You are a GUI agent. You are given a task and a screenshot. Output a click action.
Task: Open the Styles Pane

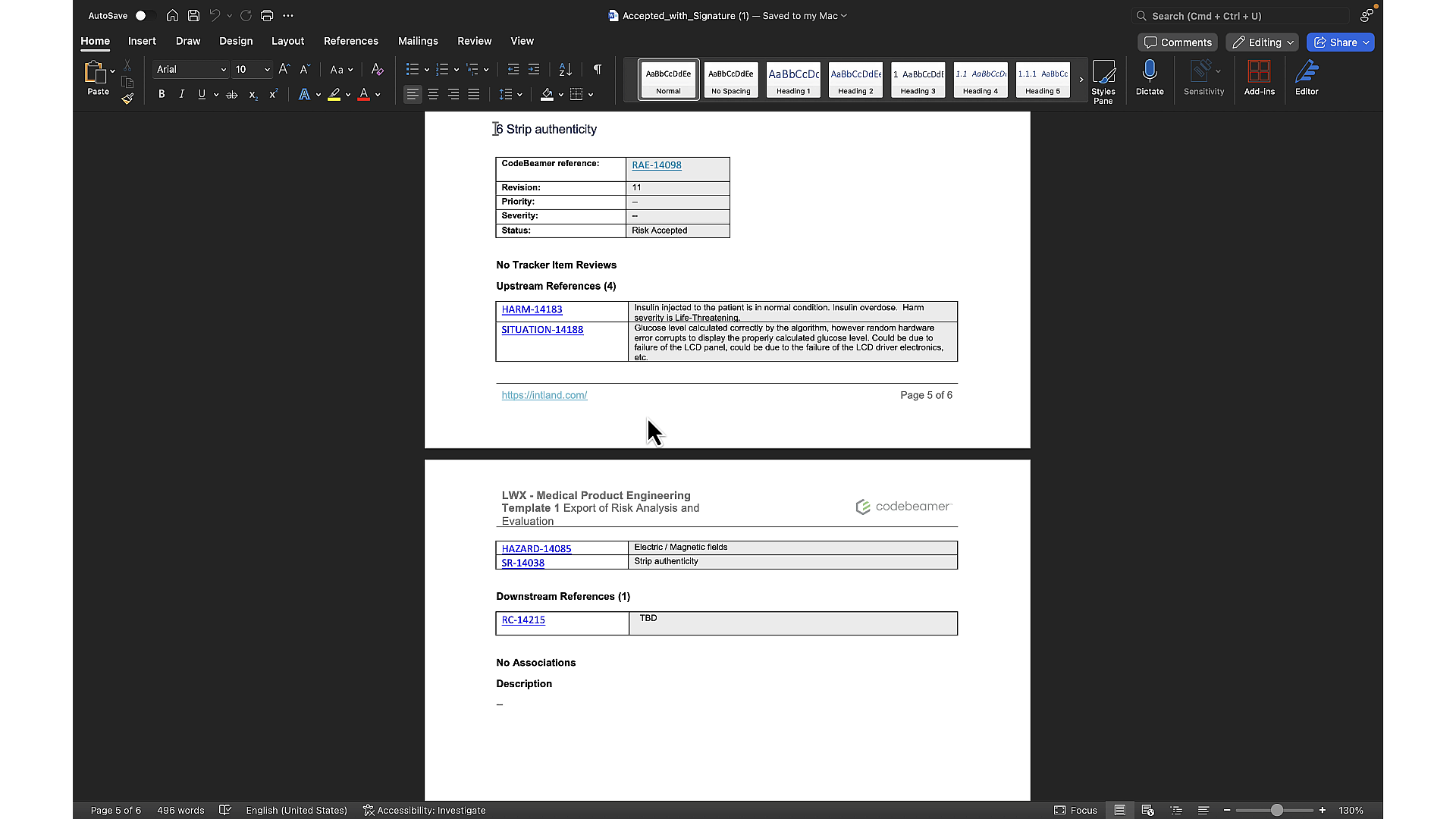point(1103,81)
